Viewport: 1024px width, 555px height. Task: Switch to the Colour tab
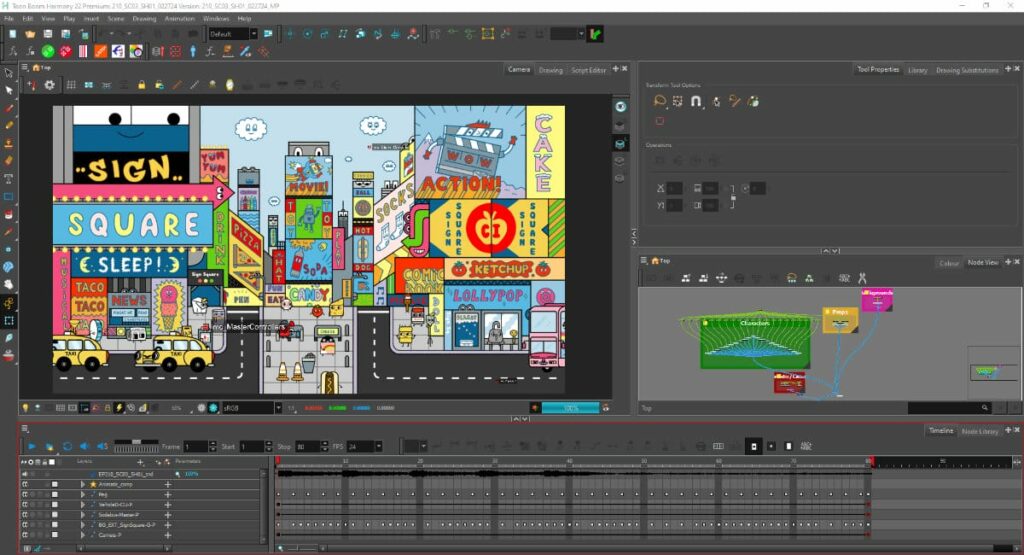[x=948, y=263]
